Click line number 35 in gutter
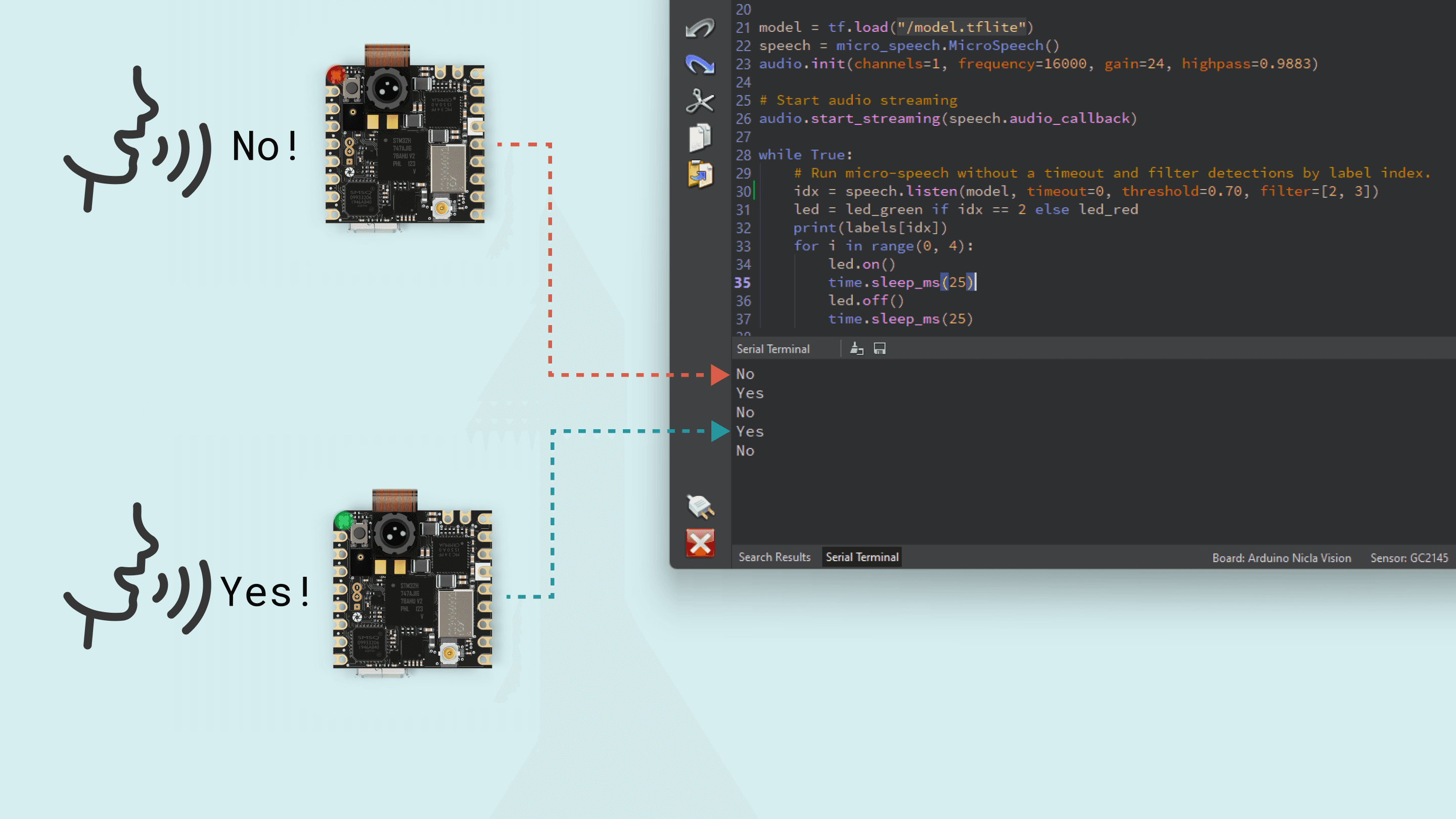This screenshot has height=819, width=1456. [742, 283]
